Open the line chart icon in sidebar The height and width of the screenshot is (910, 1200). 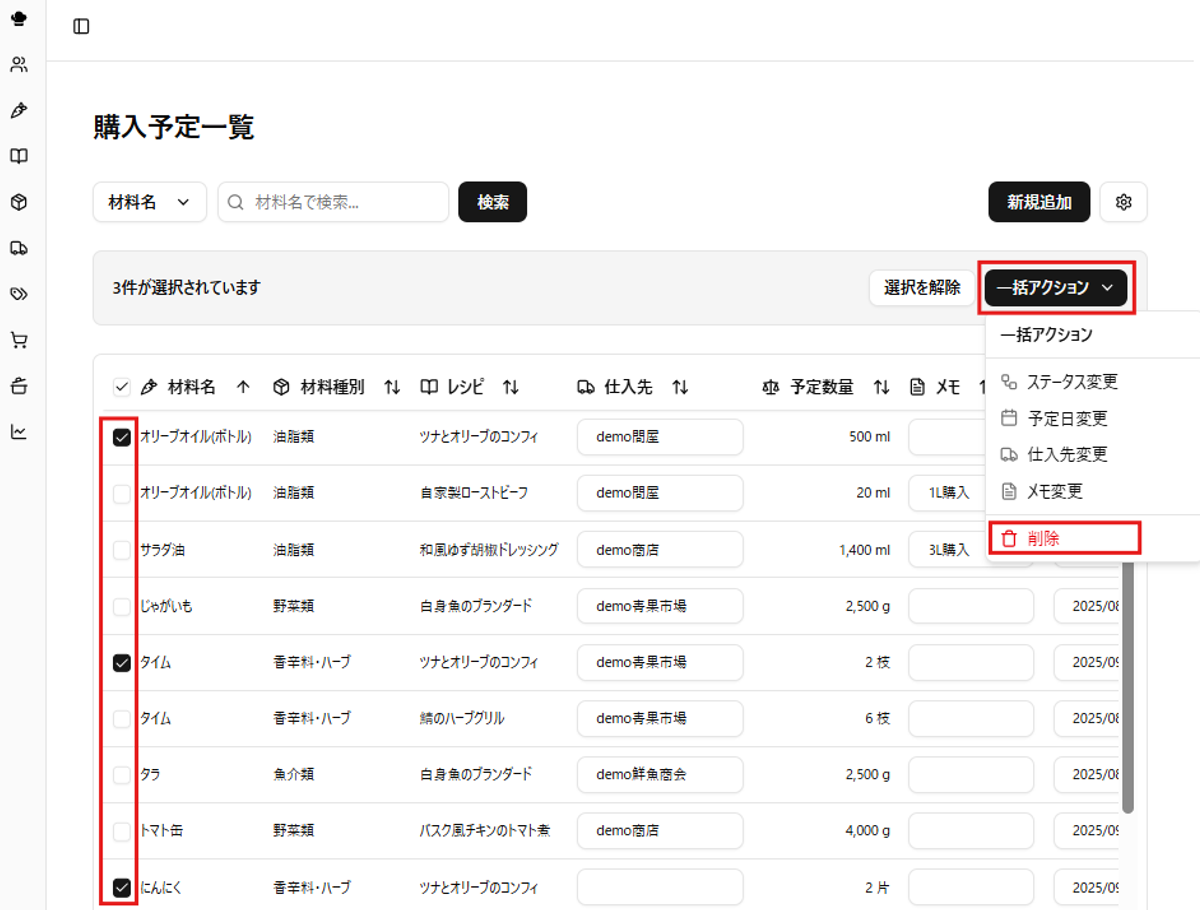coord(19,432)
